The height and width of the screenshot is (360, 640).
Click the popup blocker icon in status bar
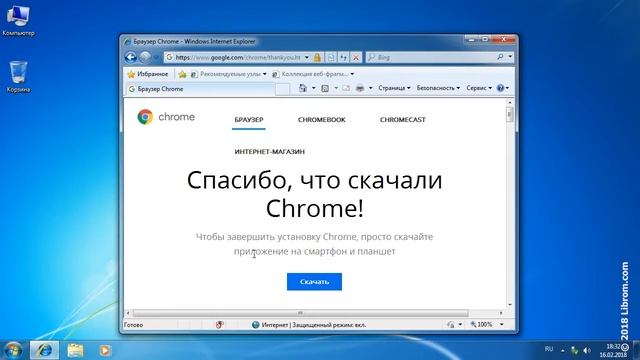click(220, 325)
